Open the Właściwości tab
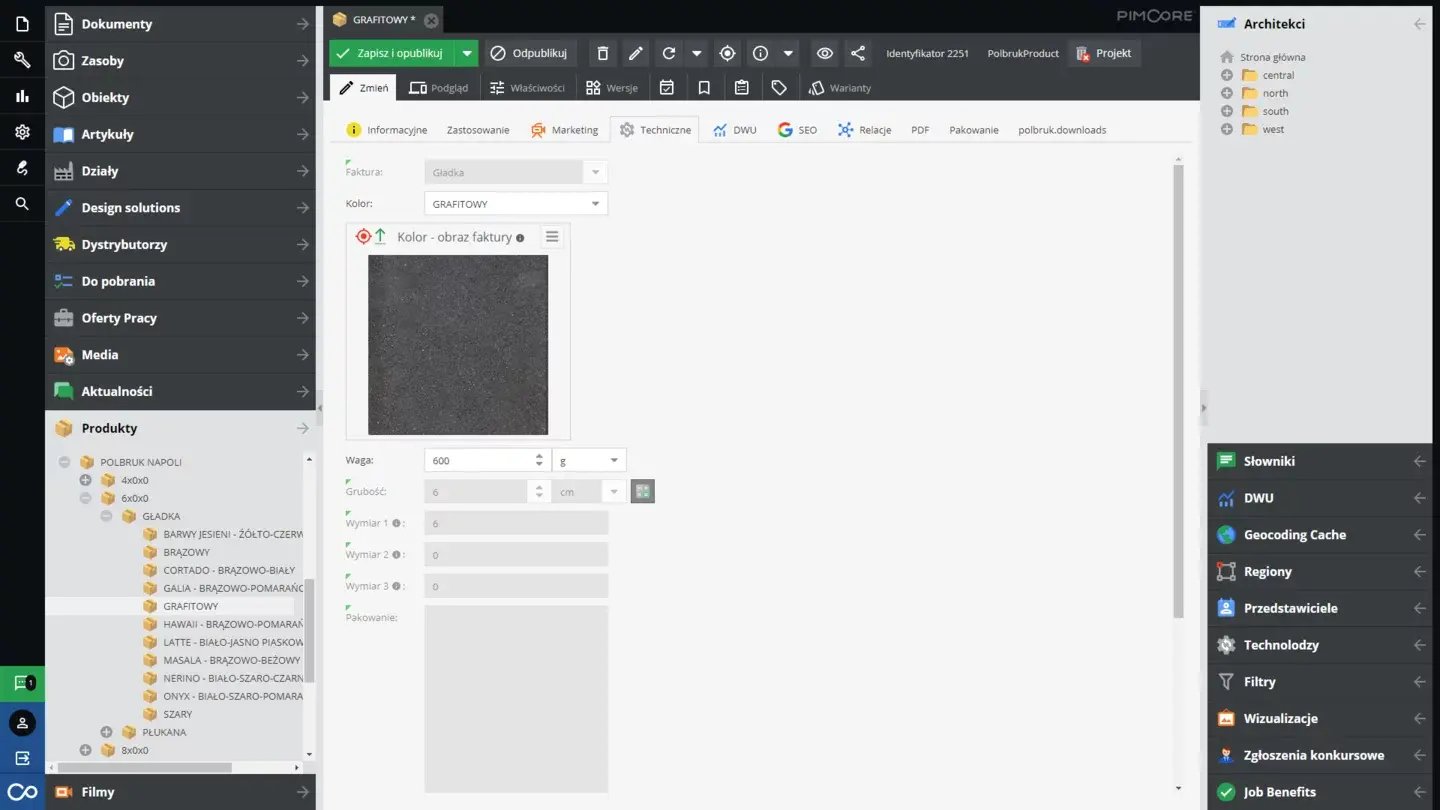This screenshot has width=1440, height=810. 527,88
